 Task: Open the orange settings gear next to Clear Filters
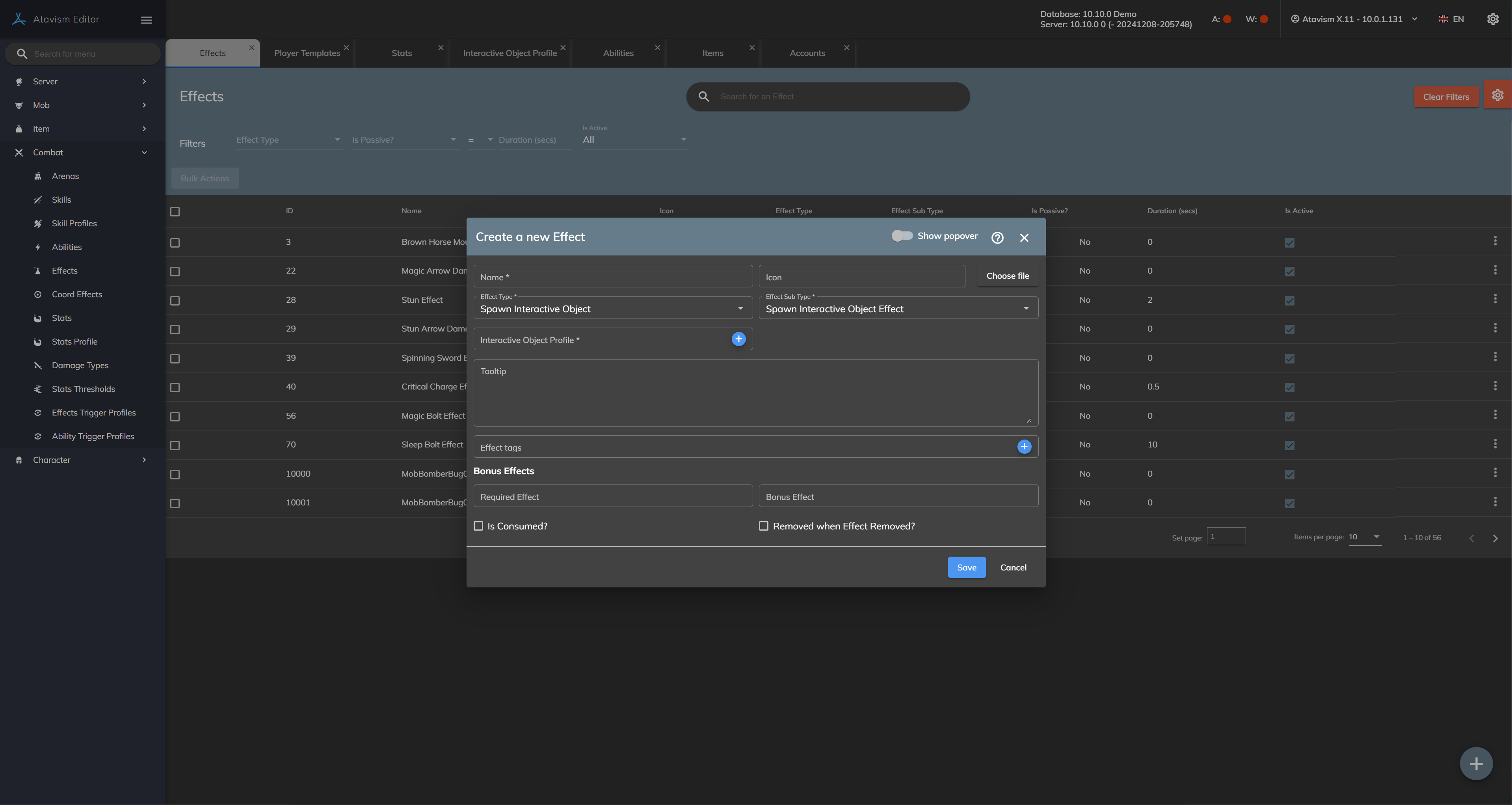coord(1497,95)
